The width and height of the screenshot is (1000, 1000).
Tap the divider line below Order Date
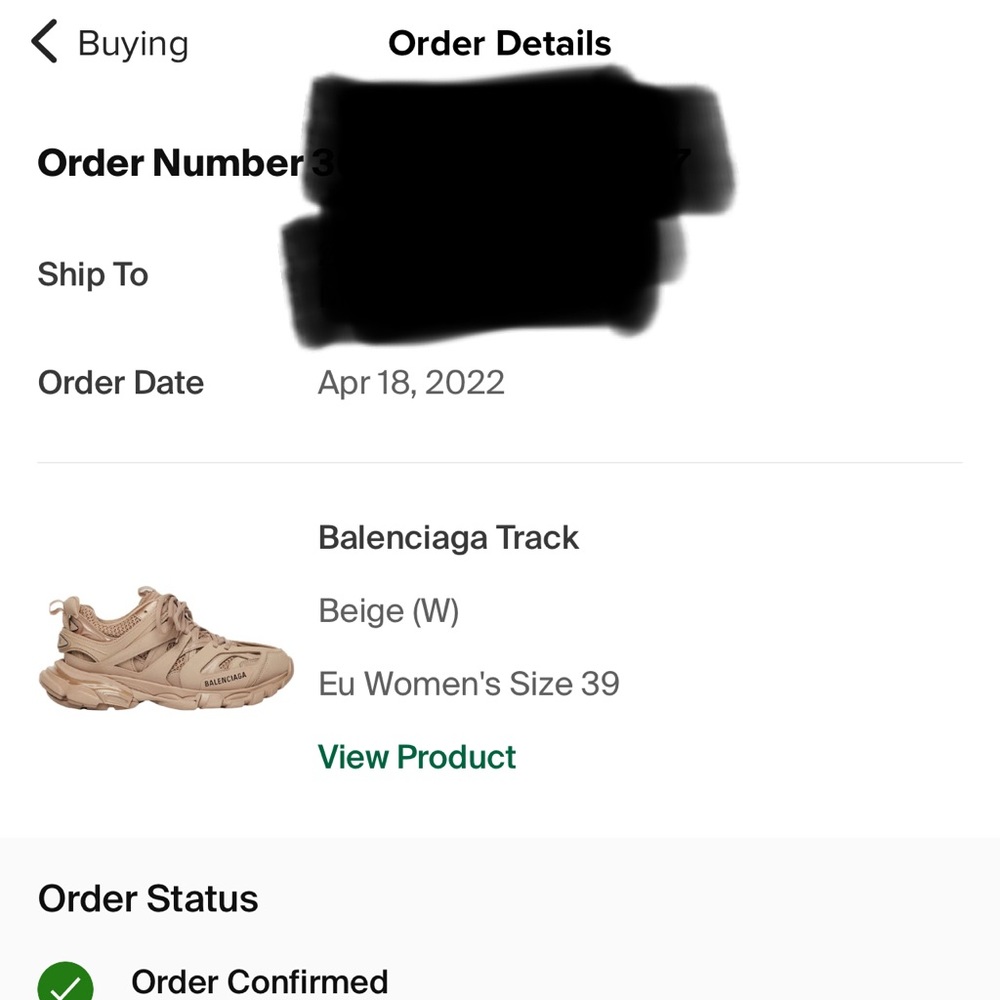[x=500, y=463]
